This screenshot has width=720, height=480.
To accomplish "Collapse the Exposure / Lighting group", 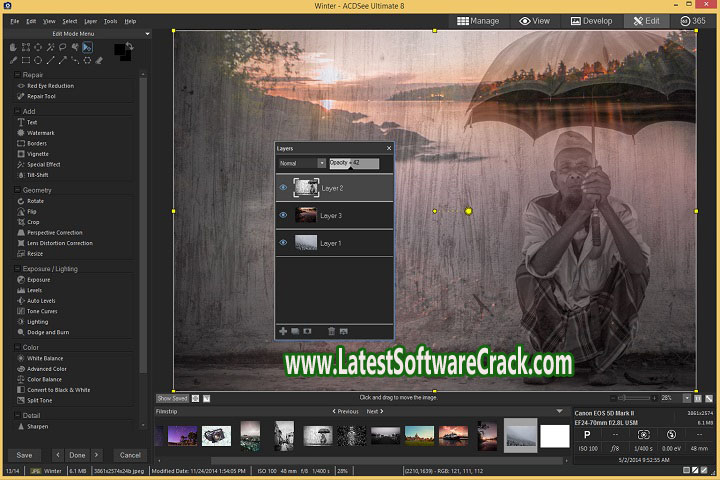I will [x=17, y=269].
